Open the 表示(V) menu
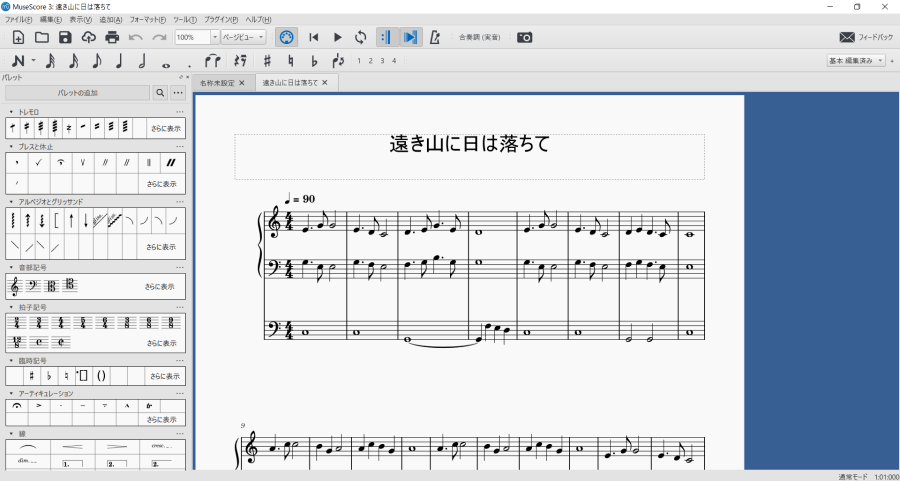Viewport: 900px width, 481px height. coord(80,20)
